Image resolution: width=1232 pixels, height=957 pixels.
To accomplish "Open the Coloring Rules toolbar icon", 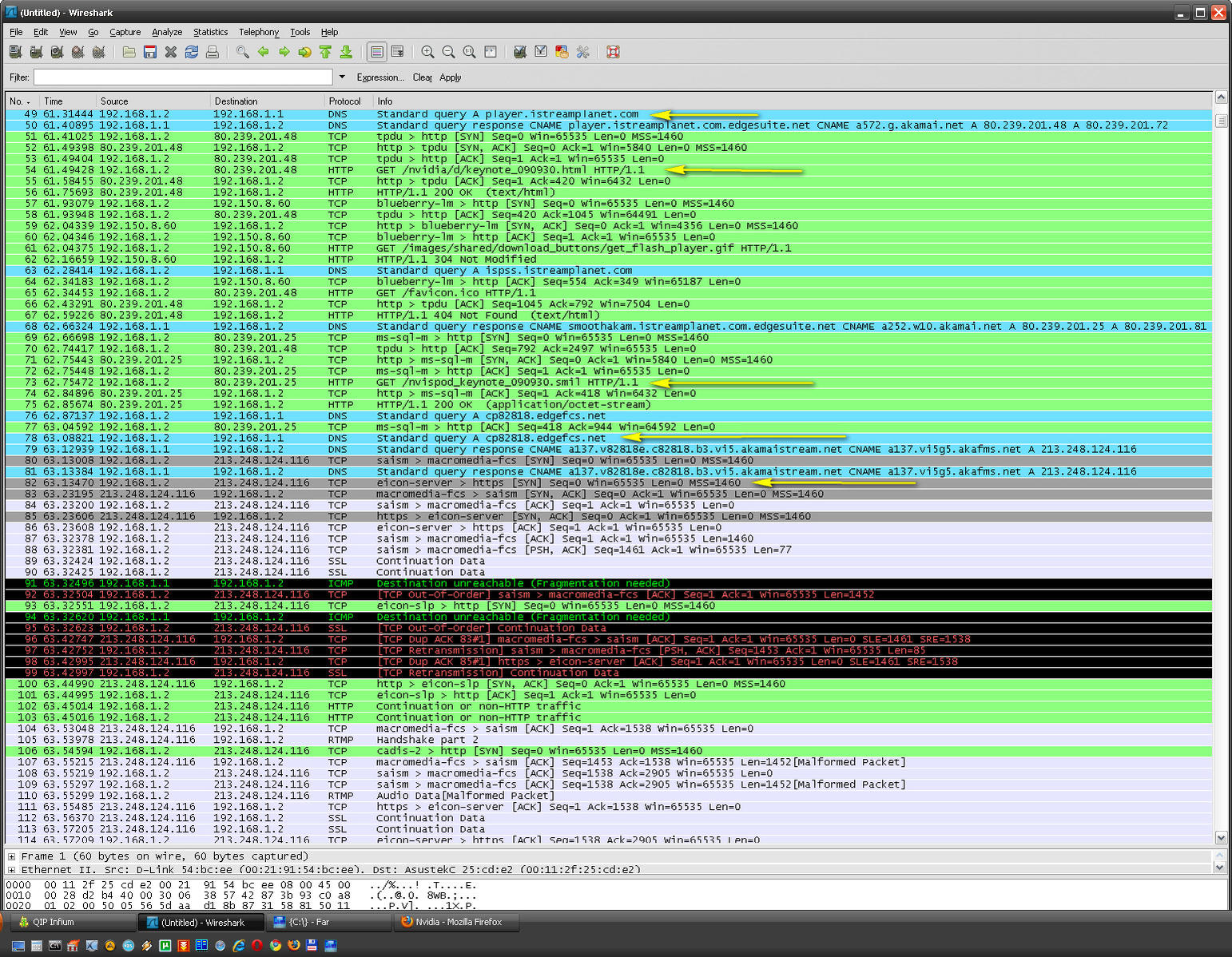I will coord(562,52).
